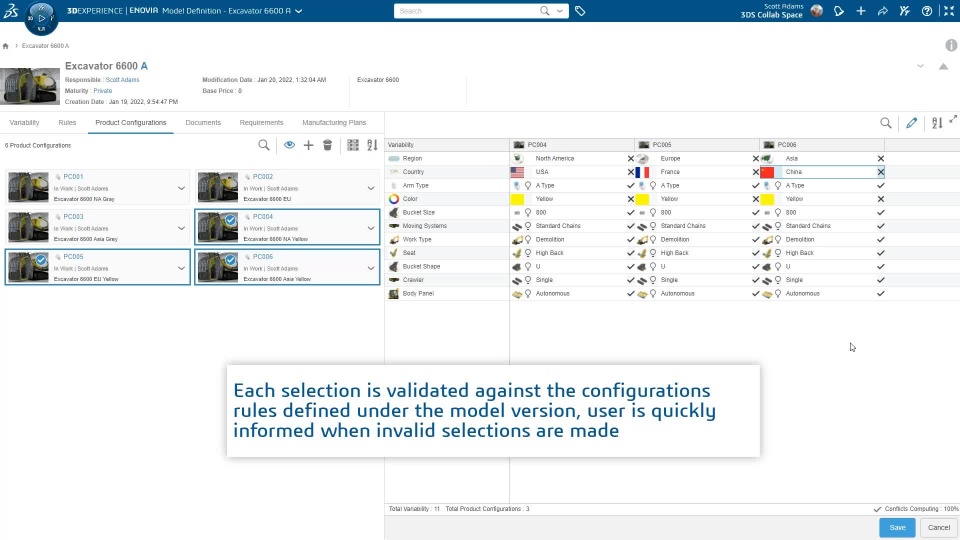Click PC004 yellow color swatch
Viewport: 960px width, 540px height.
click(x=517, y=199)
